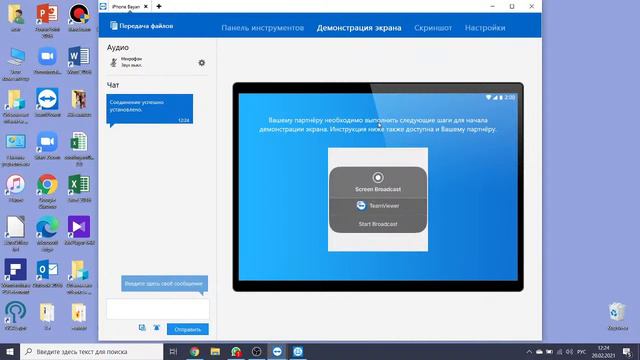Open the Скриншот tab

tap(433, 28)
